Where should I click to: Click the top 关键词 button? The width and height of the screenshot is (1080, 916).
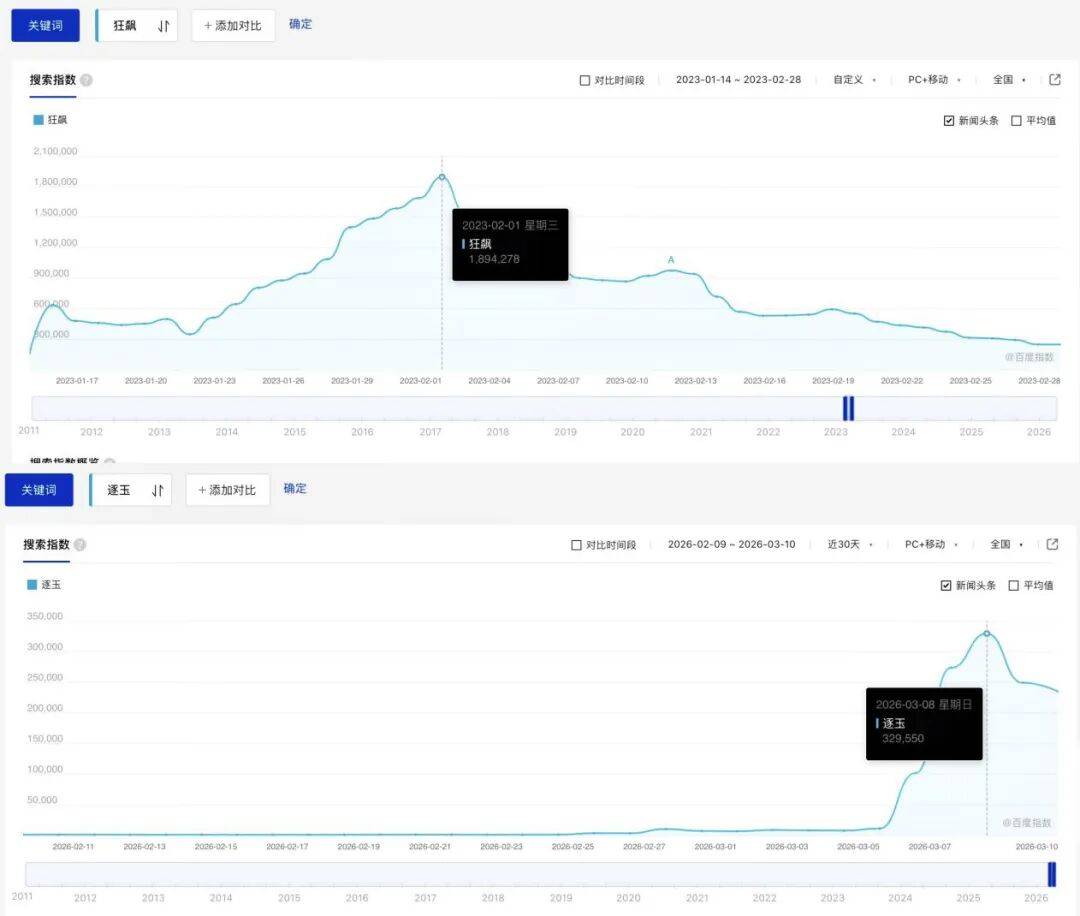45,26
